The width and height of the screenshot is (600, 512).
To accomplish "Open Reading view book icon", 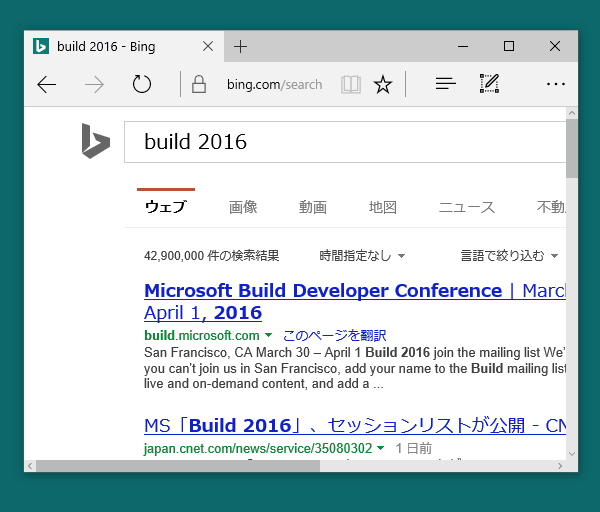I will point(351,84).
